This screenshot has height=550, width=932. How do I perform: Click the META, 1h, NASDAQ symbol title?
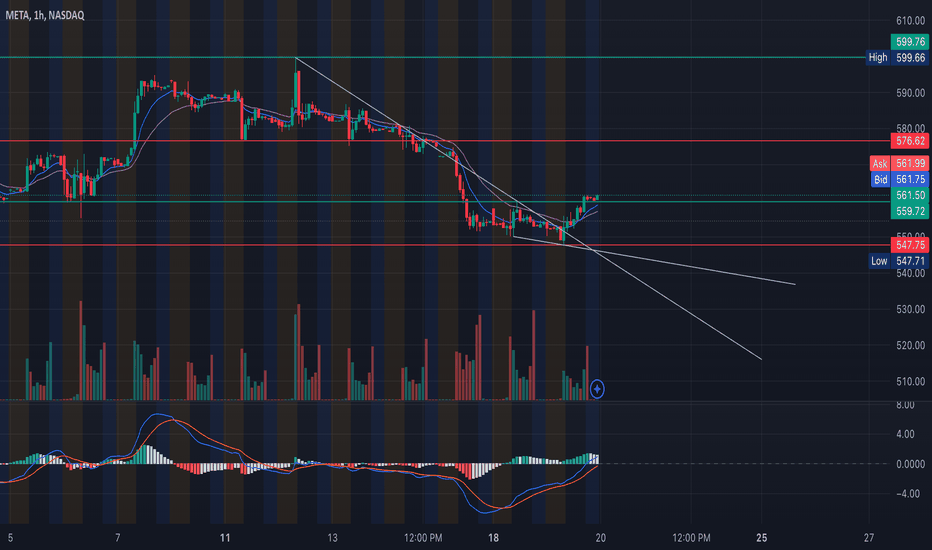point(45,15)
